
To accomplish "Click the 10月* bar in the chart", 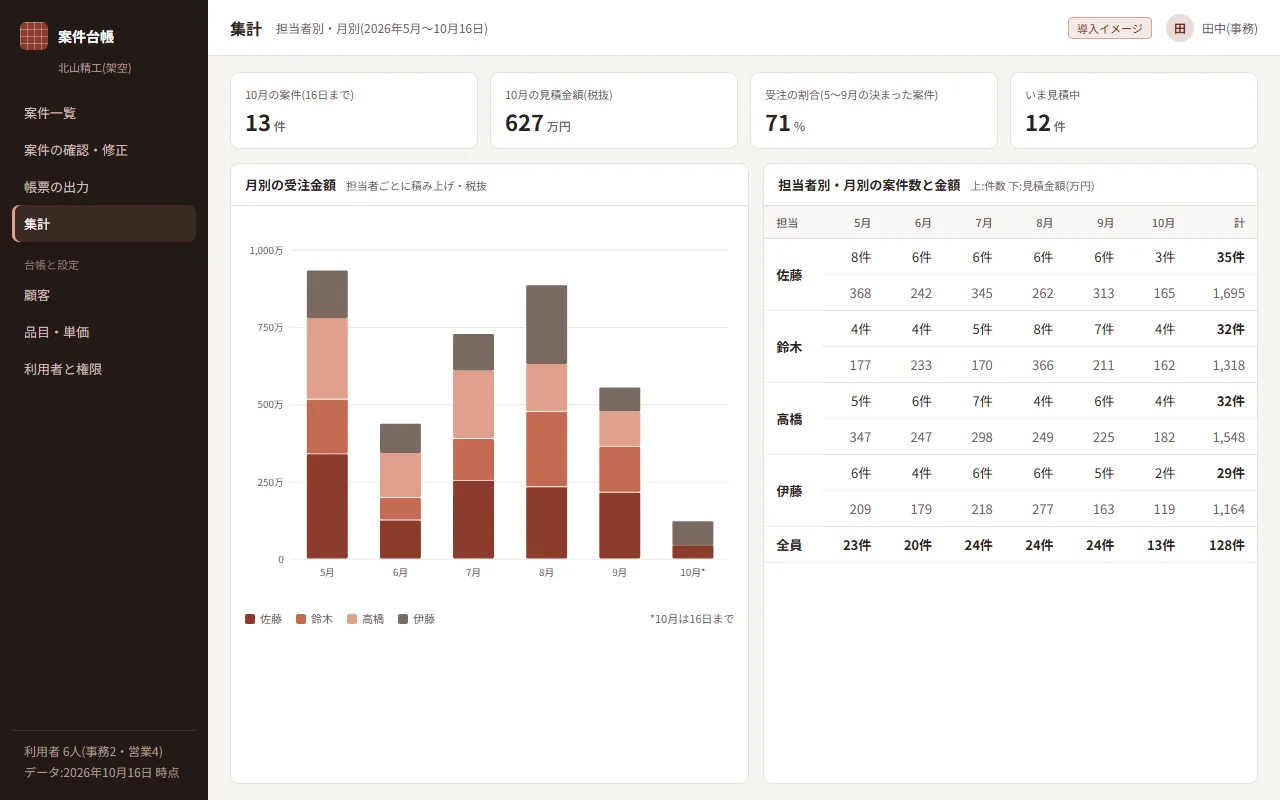I will [x=693, y=540].
